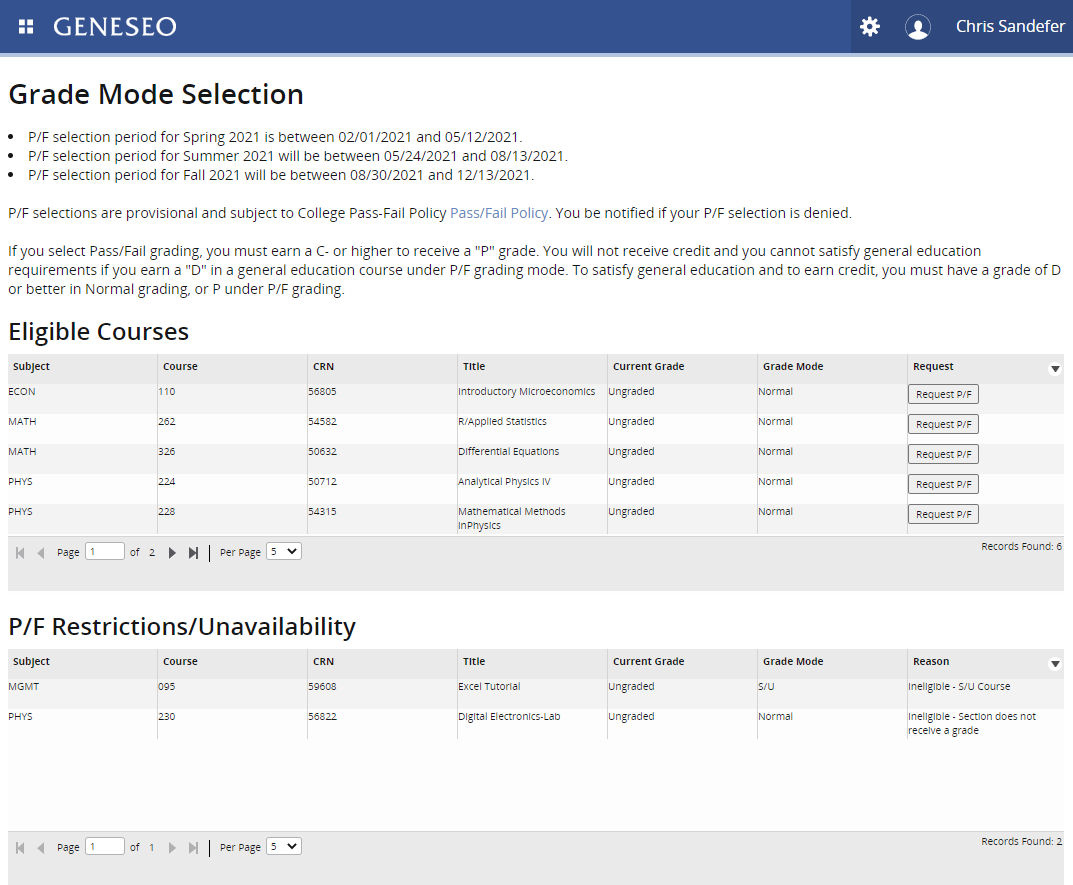Screen dimensions: 1073x885
Task: Sort Eligible Courses by Title header
Action: click(x=474, y=367)
